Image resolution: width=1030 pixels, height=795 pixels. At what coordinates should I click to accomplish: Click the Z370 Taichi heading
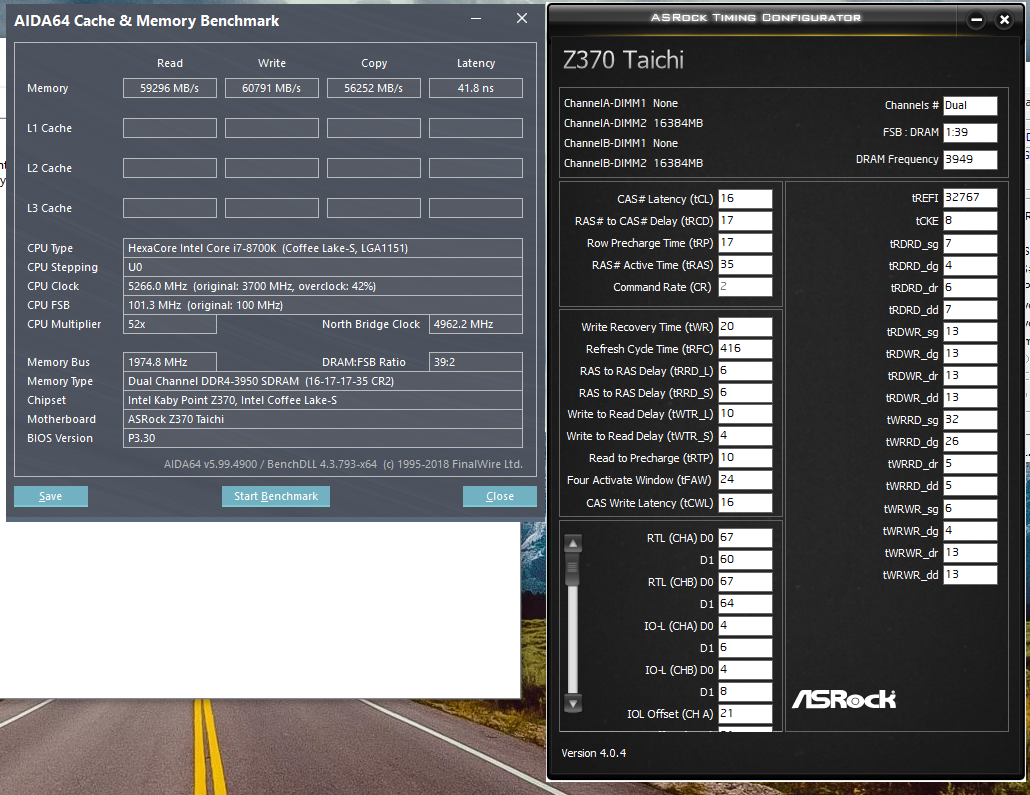point(623,60)
